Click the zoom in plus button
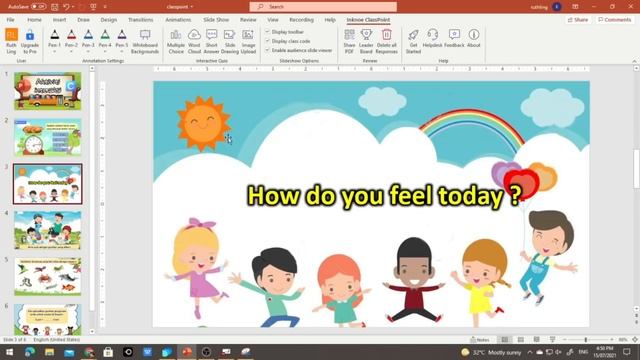The height and width of the screenshot is (360, 640). click(612, 340)
